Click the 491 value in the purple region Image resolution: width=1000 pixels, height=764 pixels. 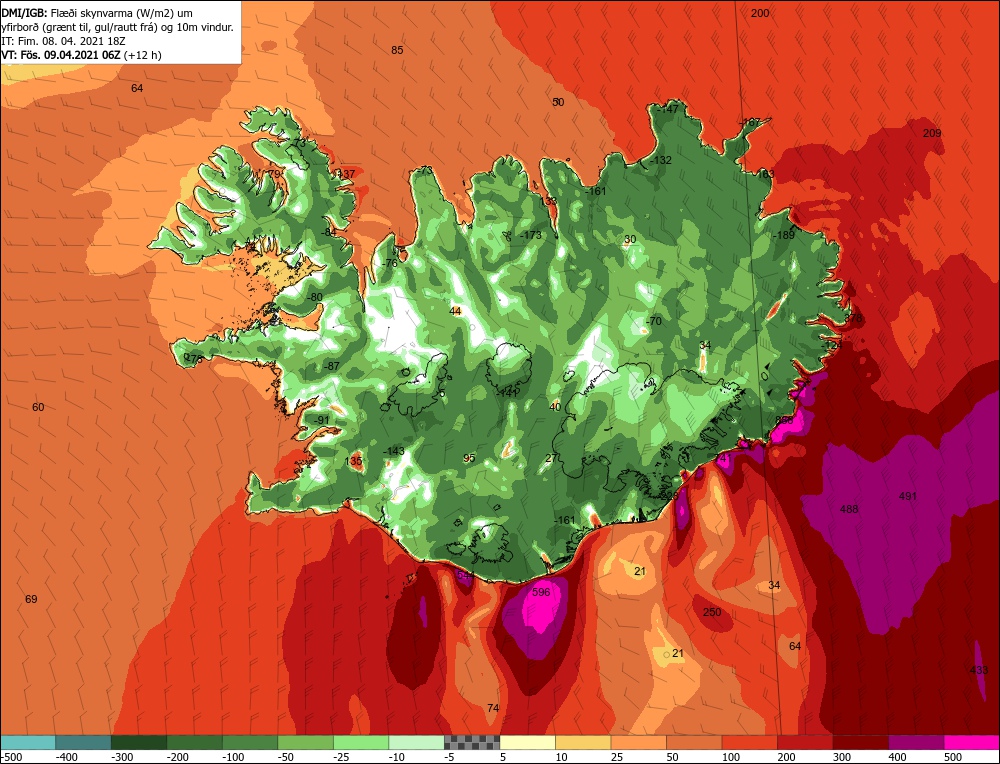pos(908,496)
